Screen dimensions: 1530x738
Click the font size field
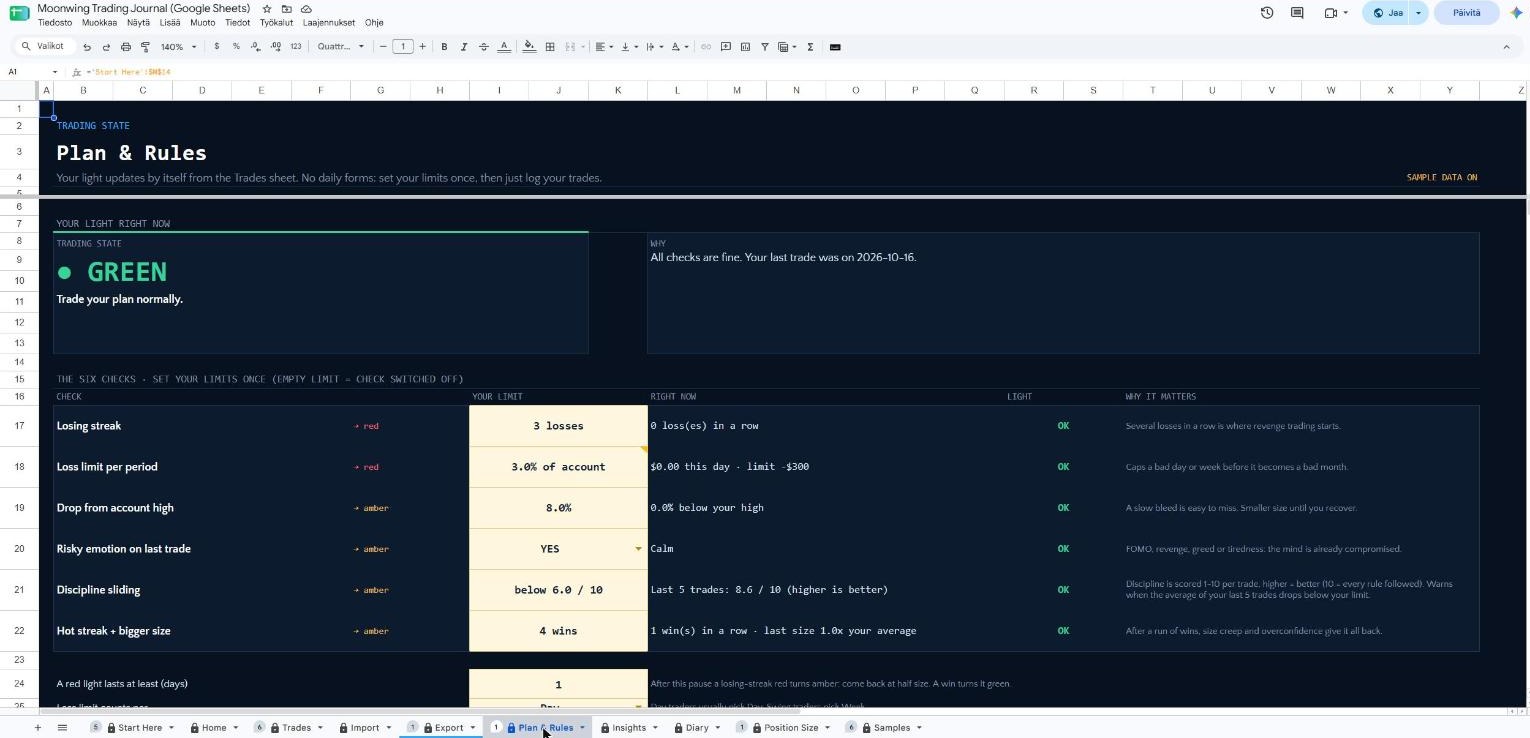point(403,47)
